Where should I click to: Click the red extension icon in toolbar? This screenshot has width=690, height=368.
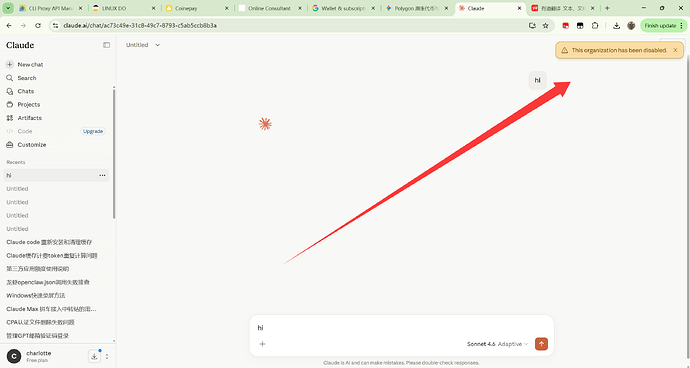(565, 26)
